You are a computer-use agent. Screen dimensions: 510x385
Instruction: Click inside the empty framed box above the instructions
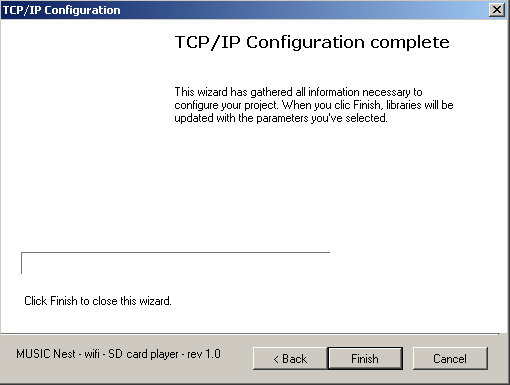click(176, 263)
